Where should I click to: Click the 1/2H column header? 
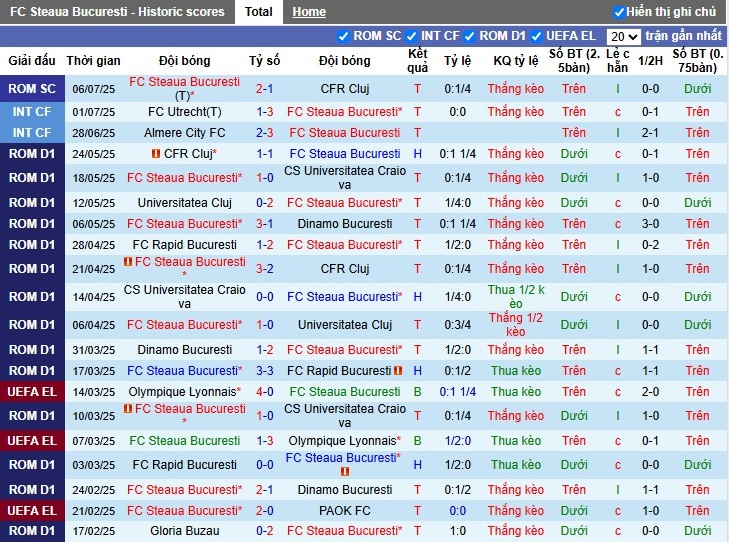[x=650, y=60]
